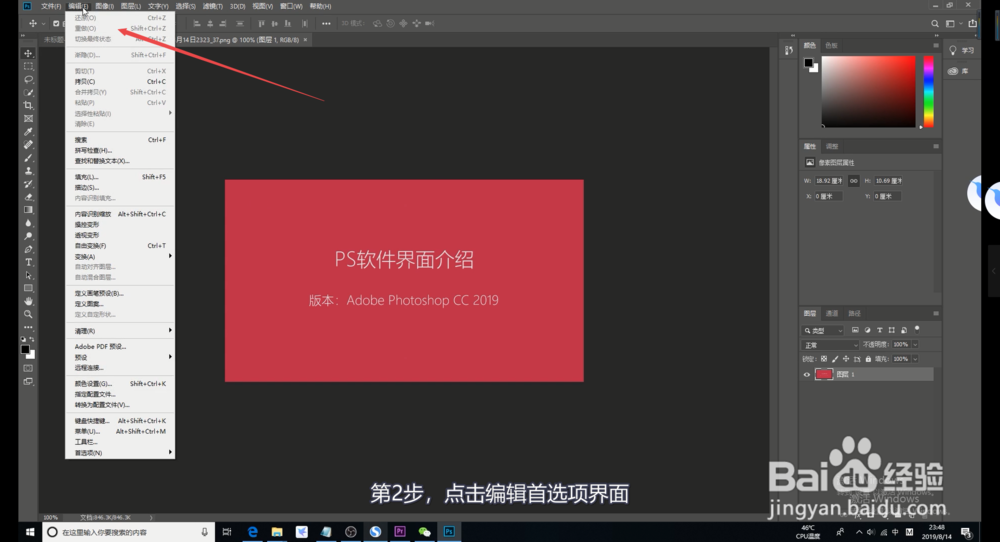Viewport: 1000px width, 542px height.
Task: Hide layer 图层 1 via eye icon
Action: 807,375
